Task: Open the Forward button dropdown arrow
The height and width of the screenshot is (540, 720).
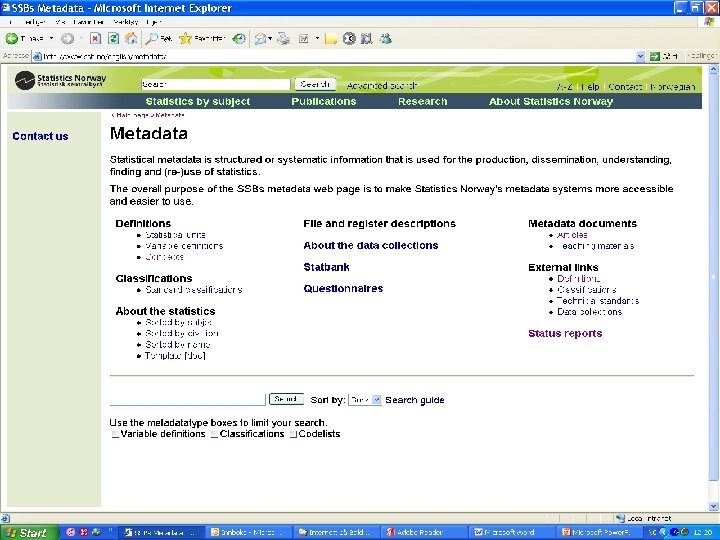Action: 81,39
